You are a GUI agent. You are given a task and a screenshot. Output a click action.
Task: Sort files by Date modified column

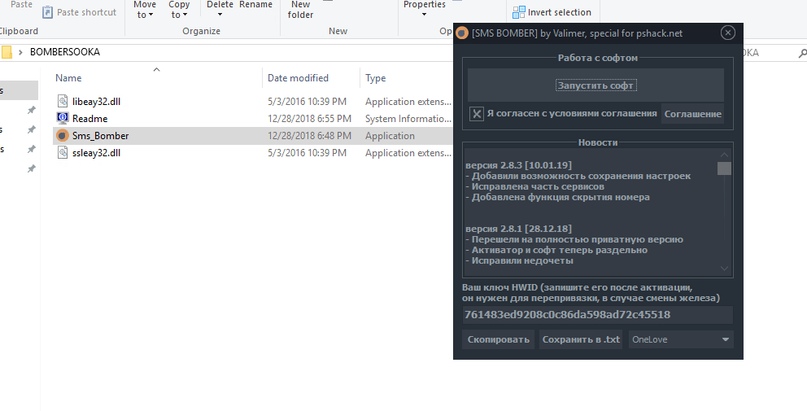tap(297, 78)
